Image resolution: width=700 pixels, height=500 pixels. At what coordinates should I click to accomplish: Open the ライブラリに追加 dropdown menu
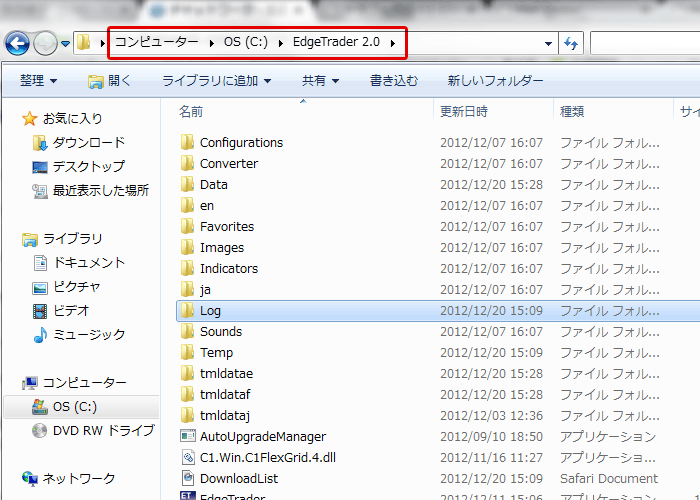(x=217, y=81)
